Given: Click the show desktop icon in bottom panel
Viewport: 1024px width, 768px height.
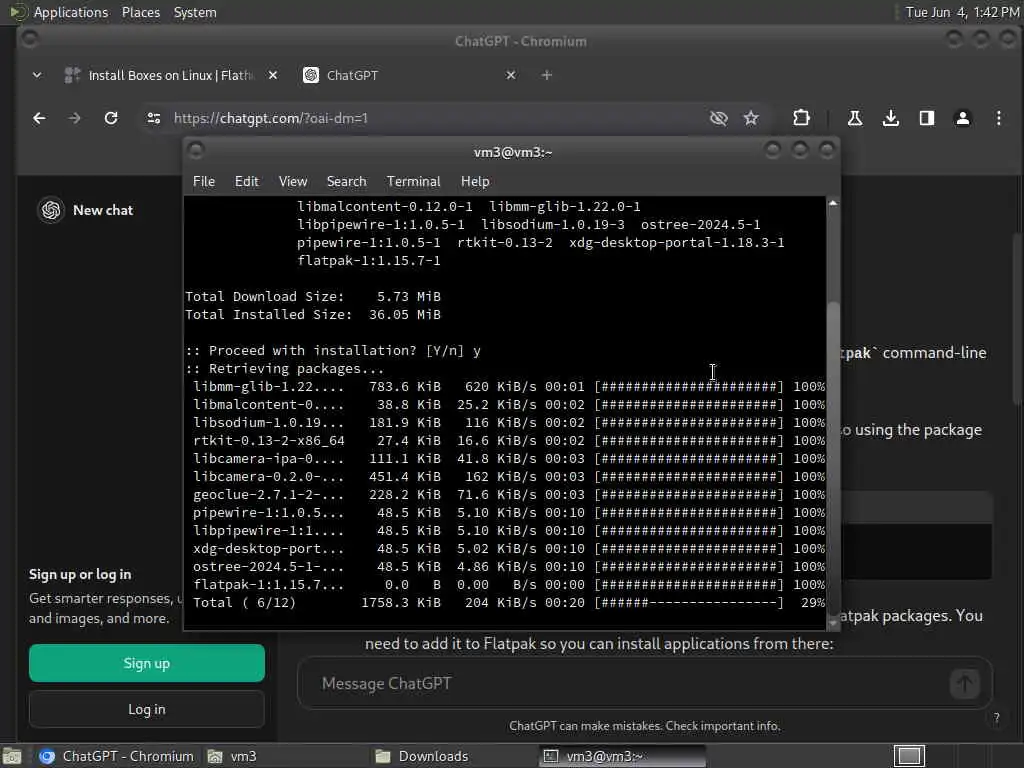Looking at the screenshot, I should pyautogui.click(x=12, y=756).
